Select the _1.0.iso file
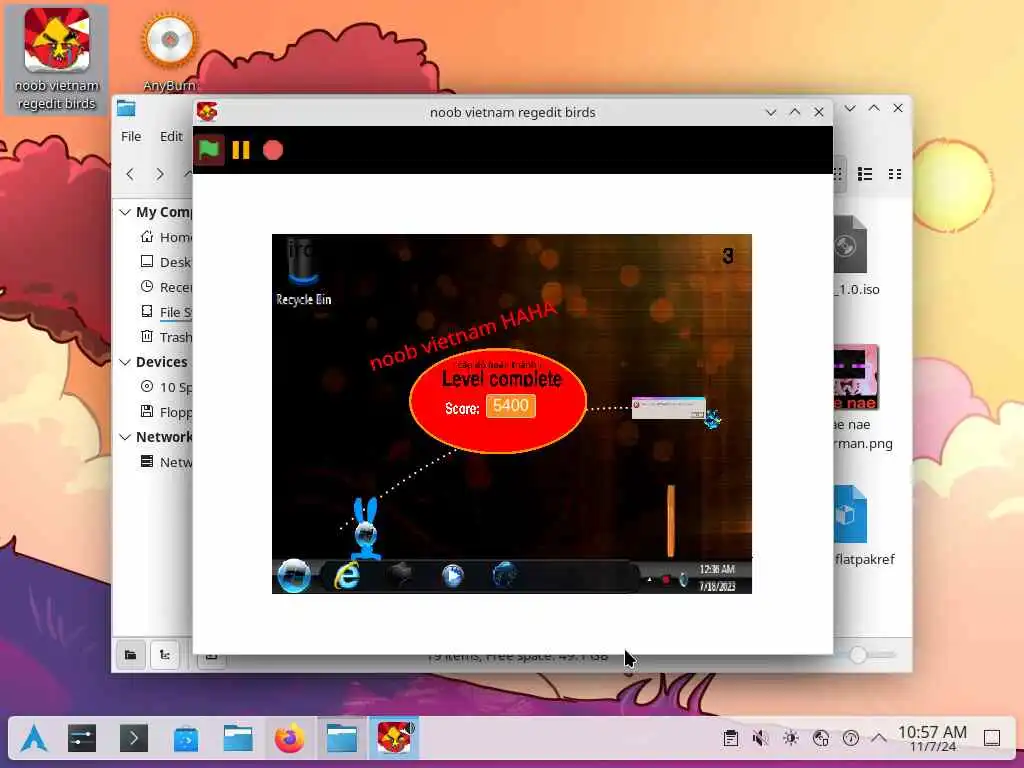The image size is (1024, 768). click(856, 256)
